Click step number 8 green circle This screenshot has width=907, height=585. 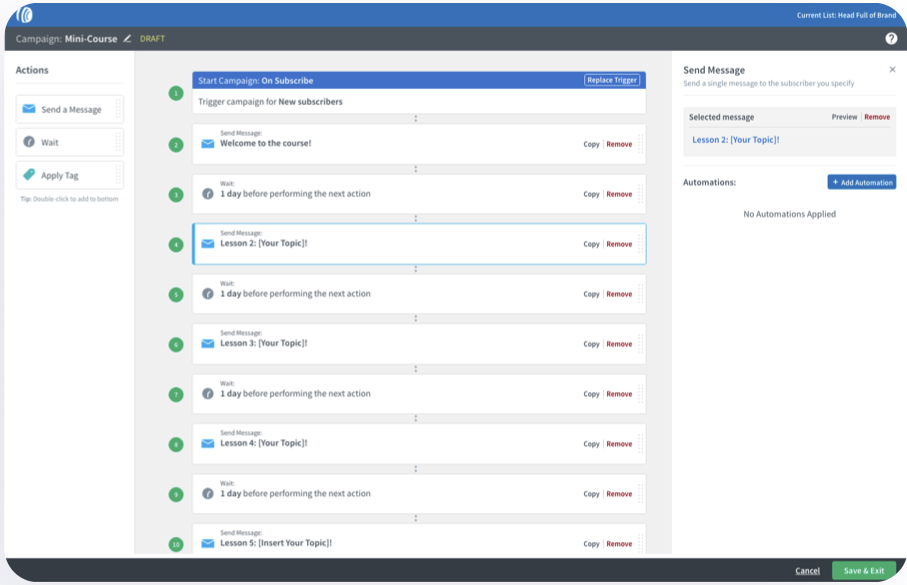pyautogui.click(x=176, y=444)
